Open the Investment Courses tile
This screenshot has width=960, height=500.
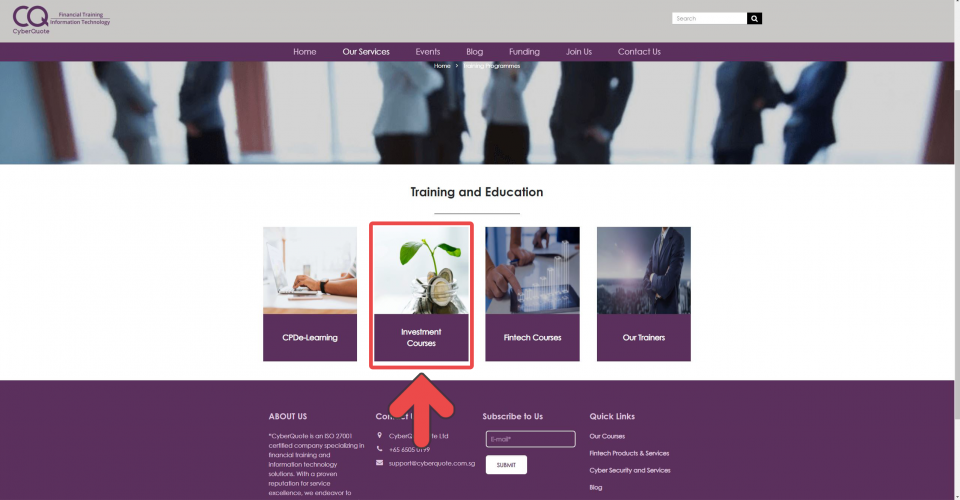click(421, 294)
